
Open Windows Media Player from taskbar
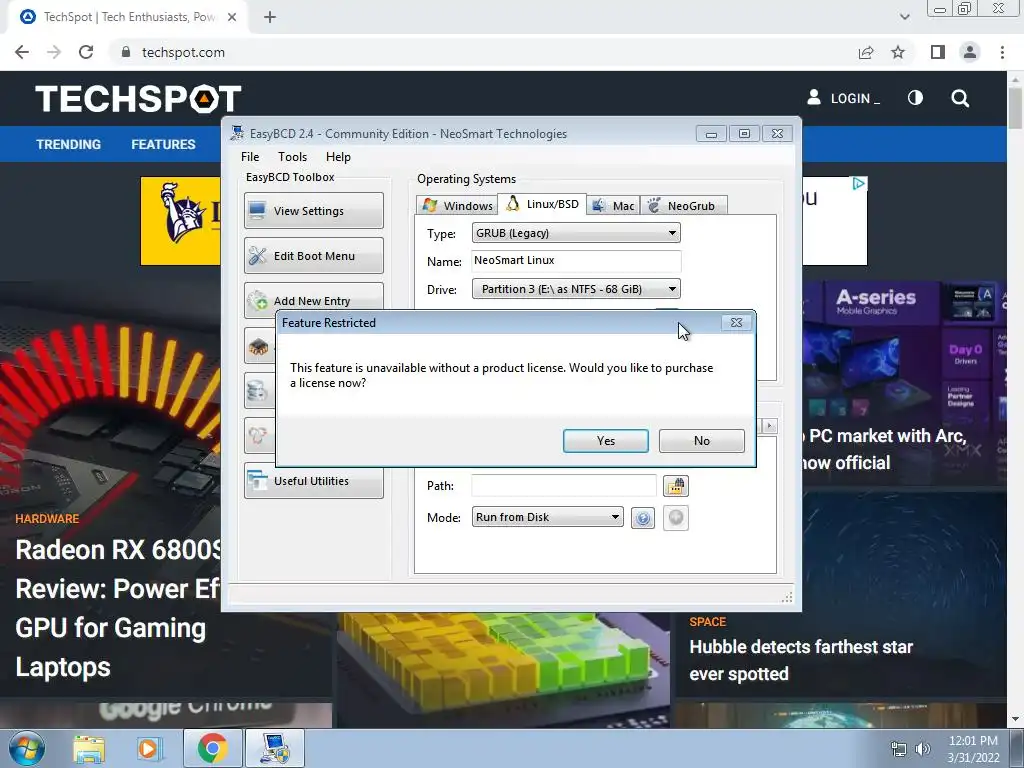coord(149,749)
